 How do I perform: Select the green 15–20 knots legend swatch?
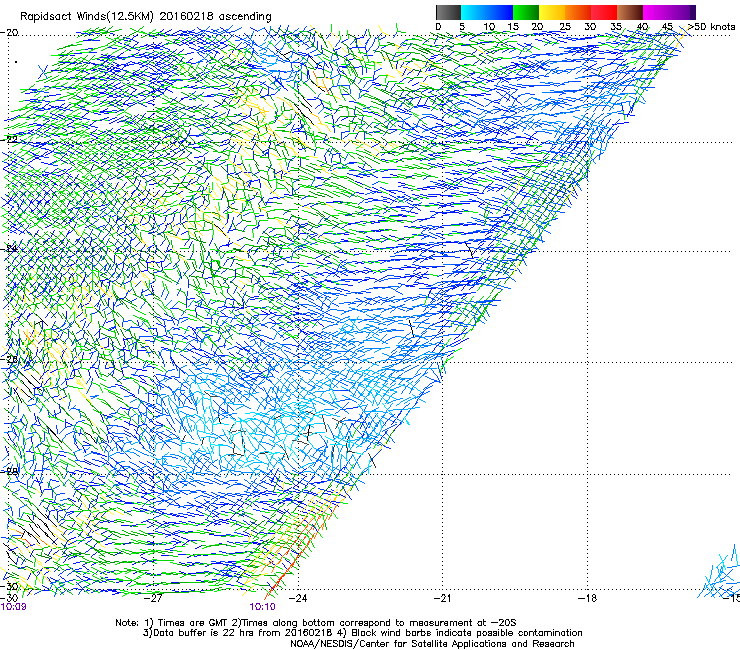tap(526, 12)
